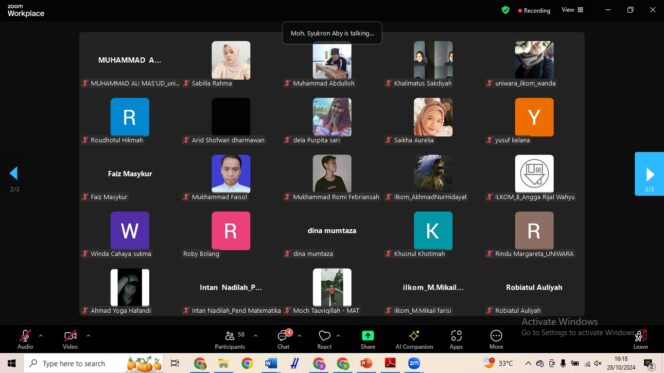Click the green encryption shield icon

(x=505, y=10)
